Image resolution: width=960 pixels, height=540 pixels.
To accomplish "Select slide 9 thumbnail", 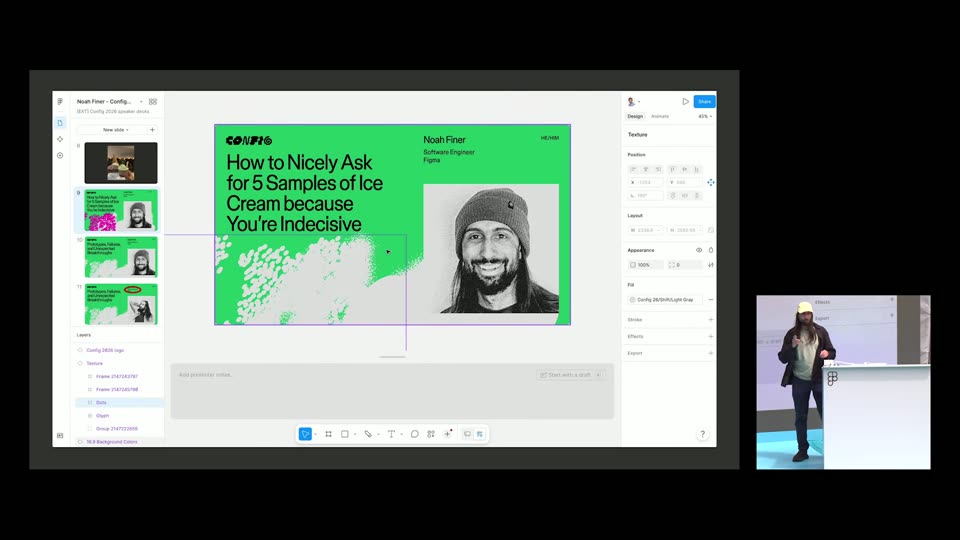I will pyautogui.click(x=121, y=210).
